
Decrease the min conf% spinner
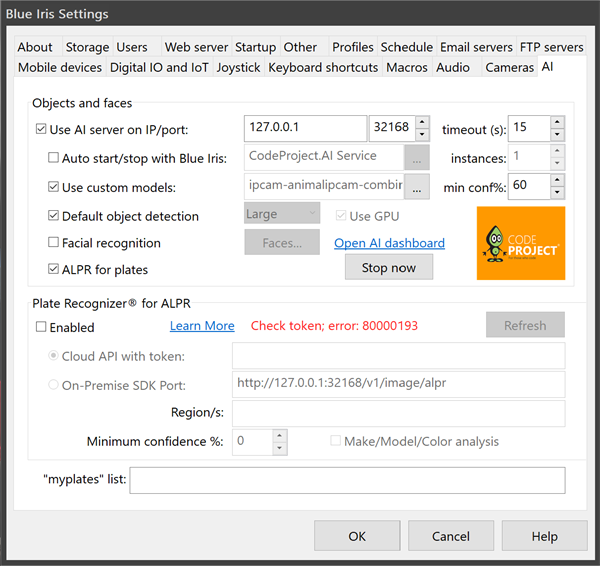(x=557, y=192)
